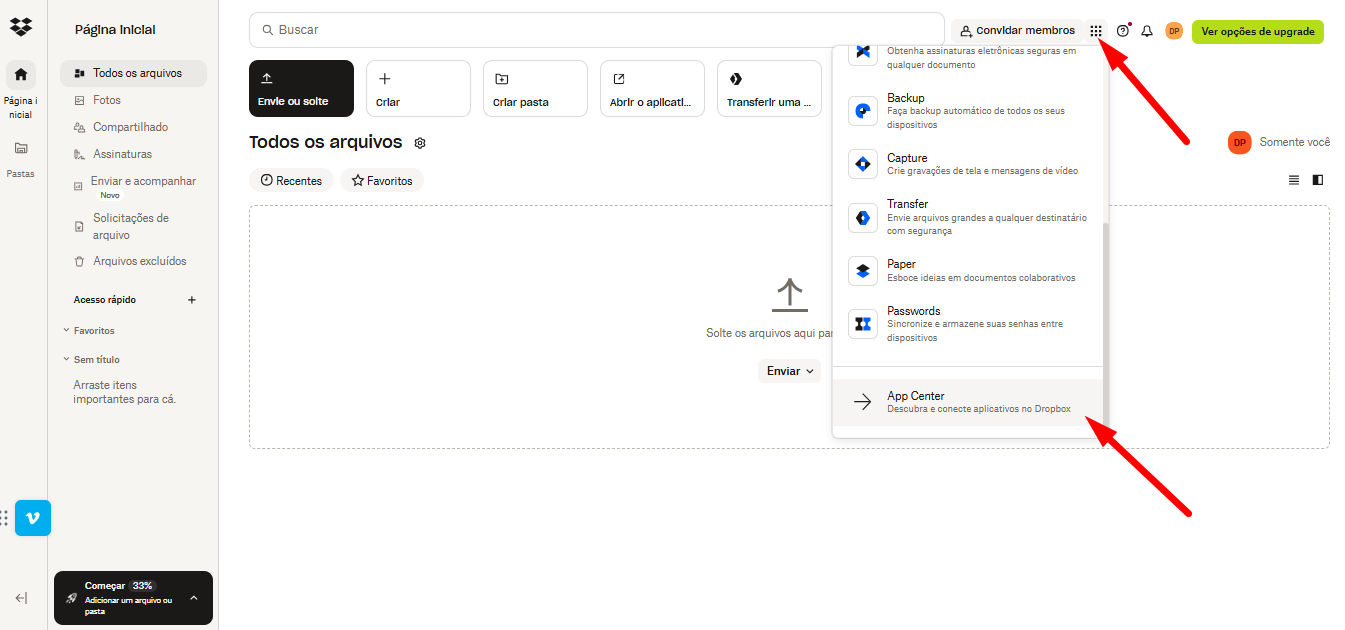
Task: Collapse the sidebar with the arrow icon
Action: point(21,598)
